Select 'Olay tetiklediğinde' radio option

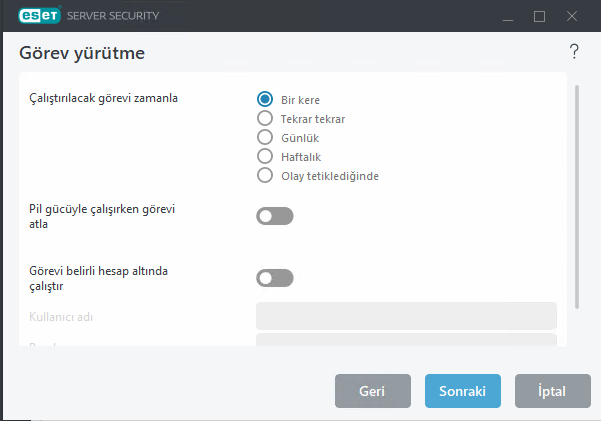[265, 176]
